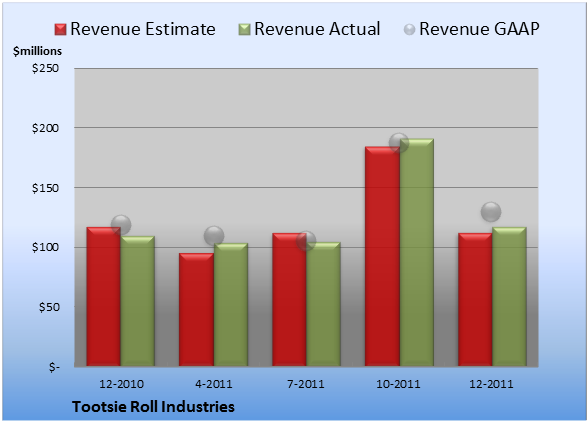Select the 'Revenue GAAP' legend label

[479, 29]
